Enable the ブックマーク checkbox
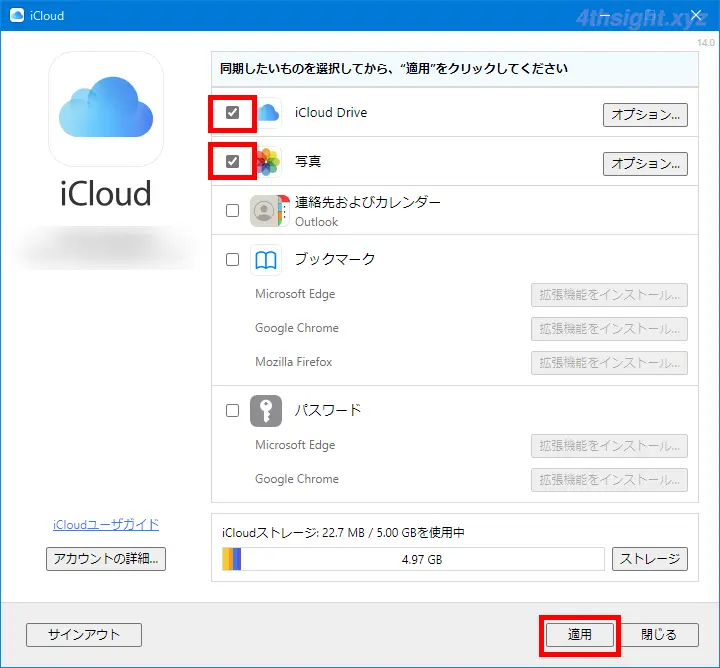This screenshot has width=720, height=668. pyautogui.click(x=232, y=260)
